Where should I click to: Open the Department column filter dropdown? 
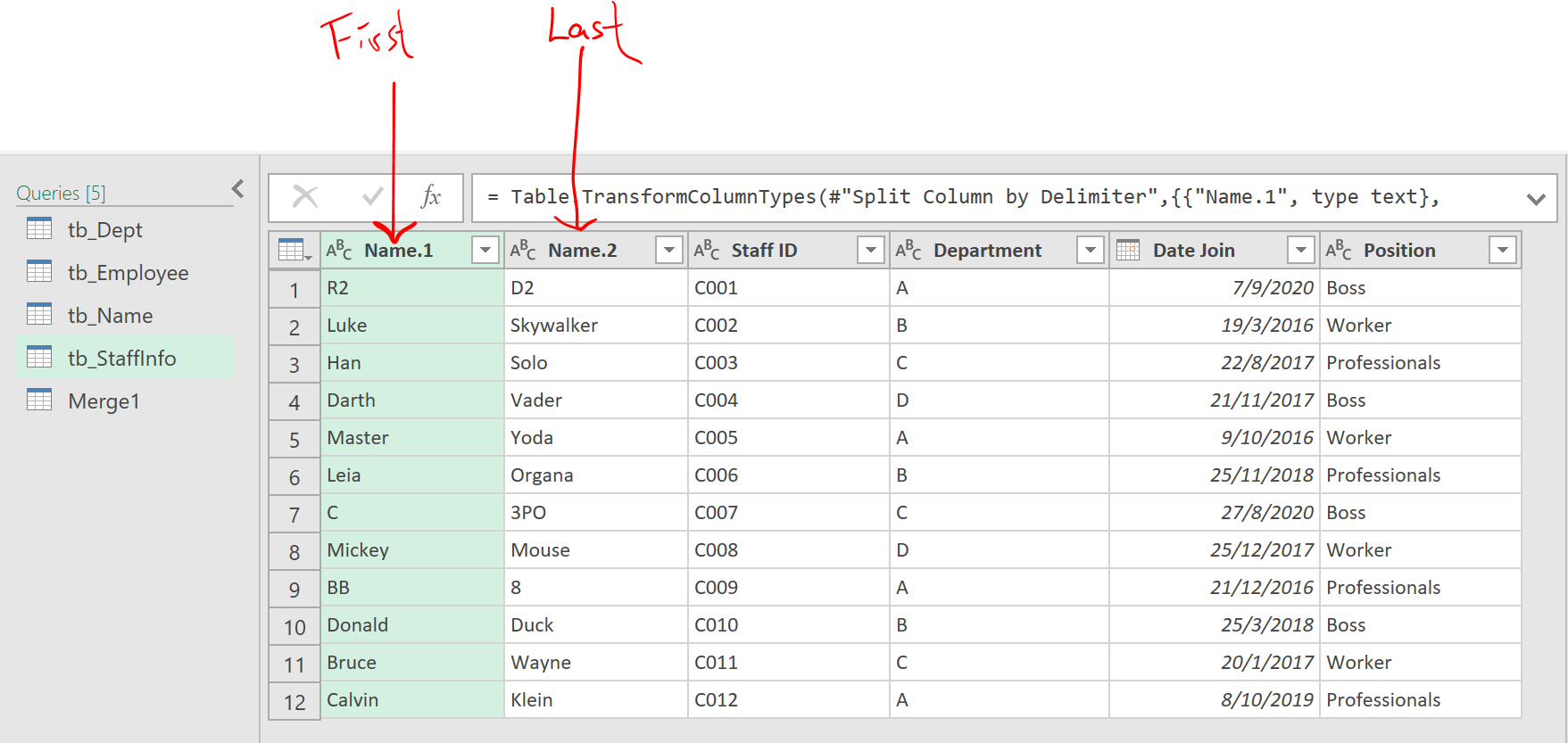tap(1090, 251)
